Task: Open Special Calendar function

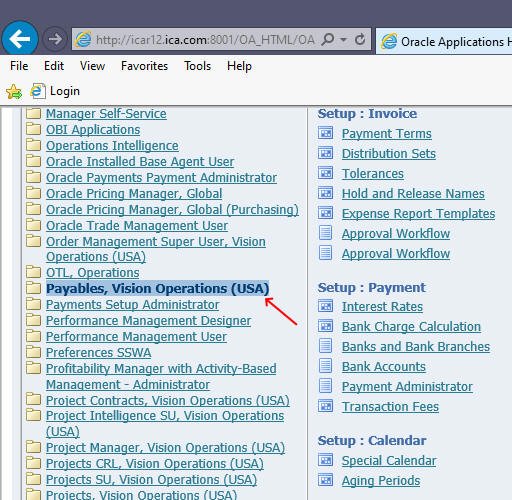Action: pyautogui.click(x=389, y=461)
